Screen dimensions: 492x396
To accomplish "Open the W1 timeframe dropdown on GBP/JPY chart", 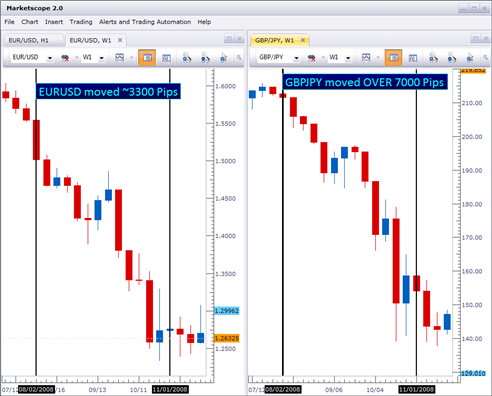I will (x=348, y=58).
